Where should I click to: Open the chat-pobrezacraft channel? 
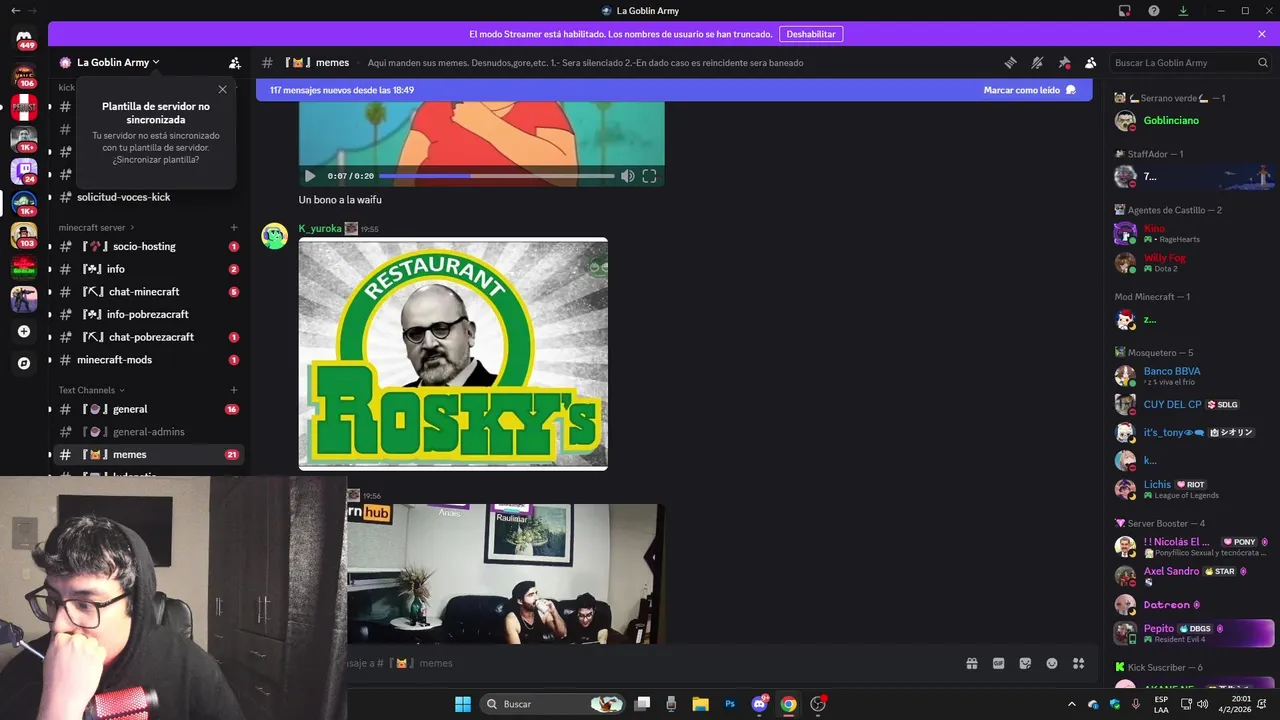point(149,337)
